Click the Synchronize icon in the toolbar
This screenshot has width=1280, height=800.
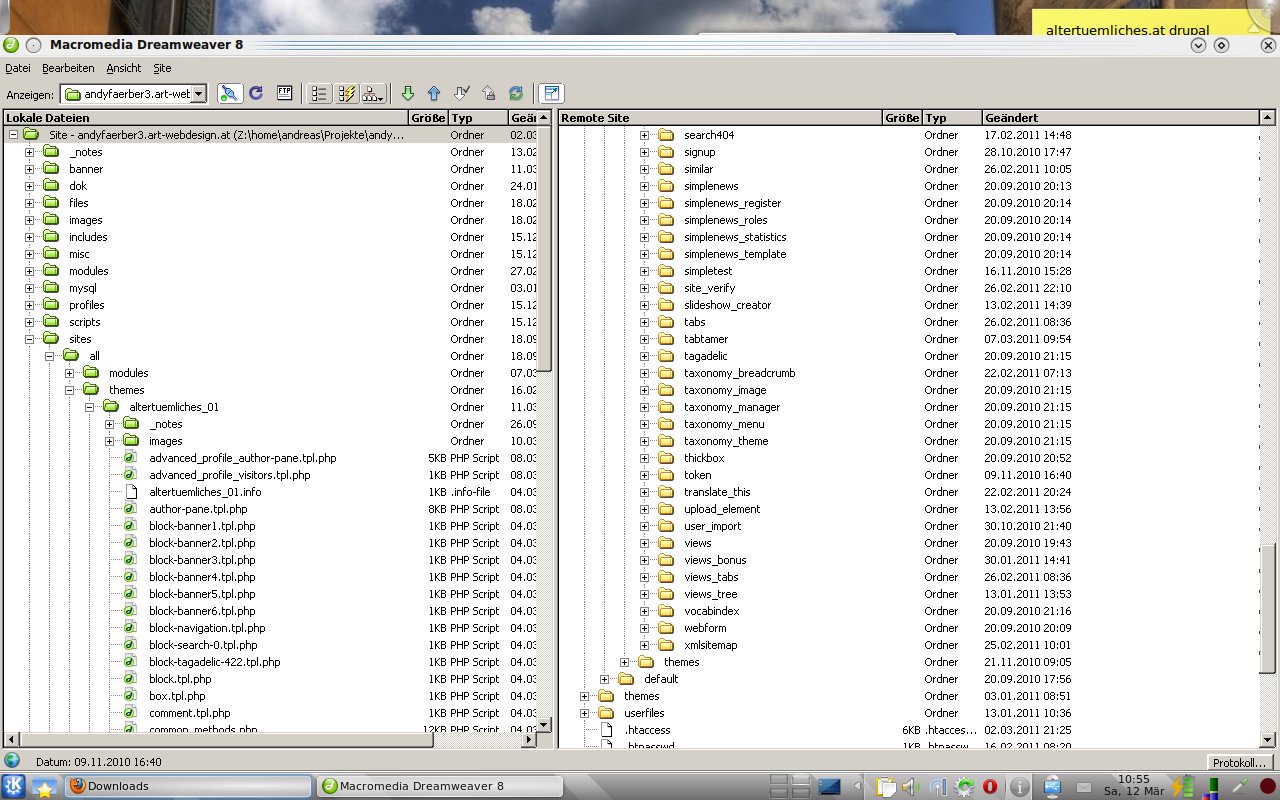[515, 93]
